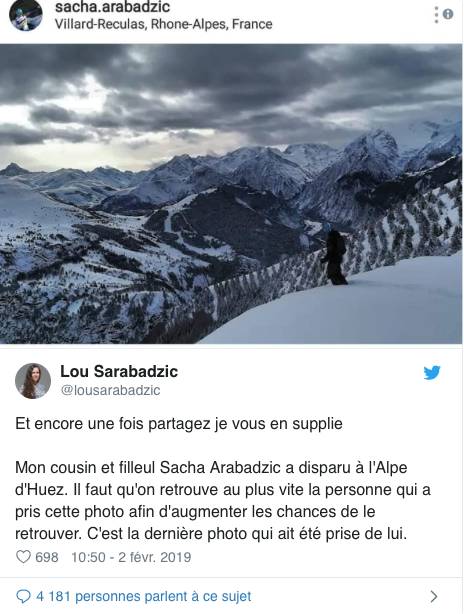The height and width of the screenshot is (614, 464).
Task: Open the three-dots options menu
Action: coord(436,15)
